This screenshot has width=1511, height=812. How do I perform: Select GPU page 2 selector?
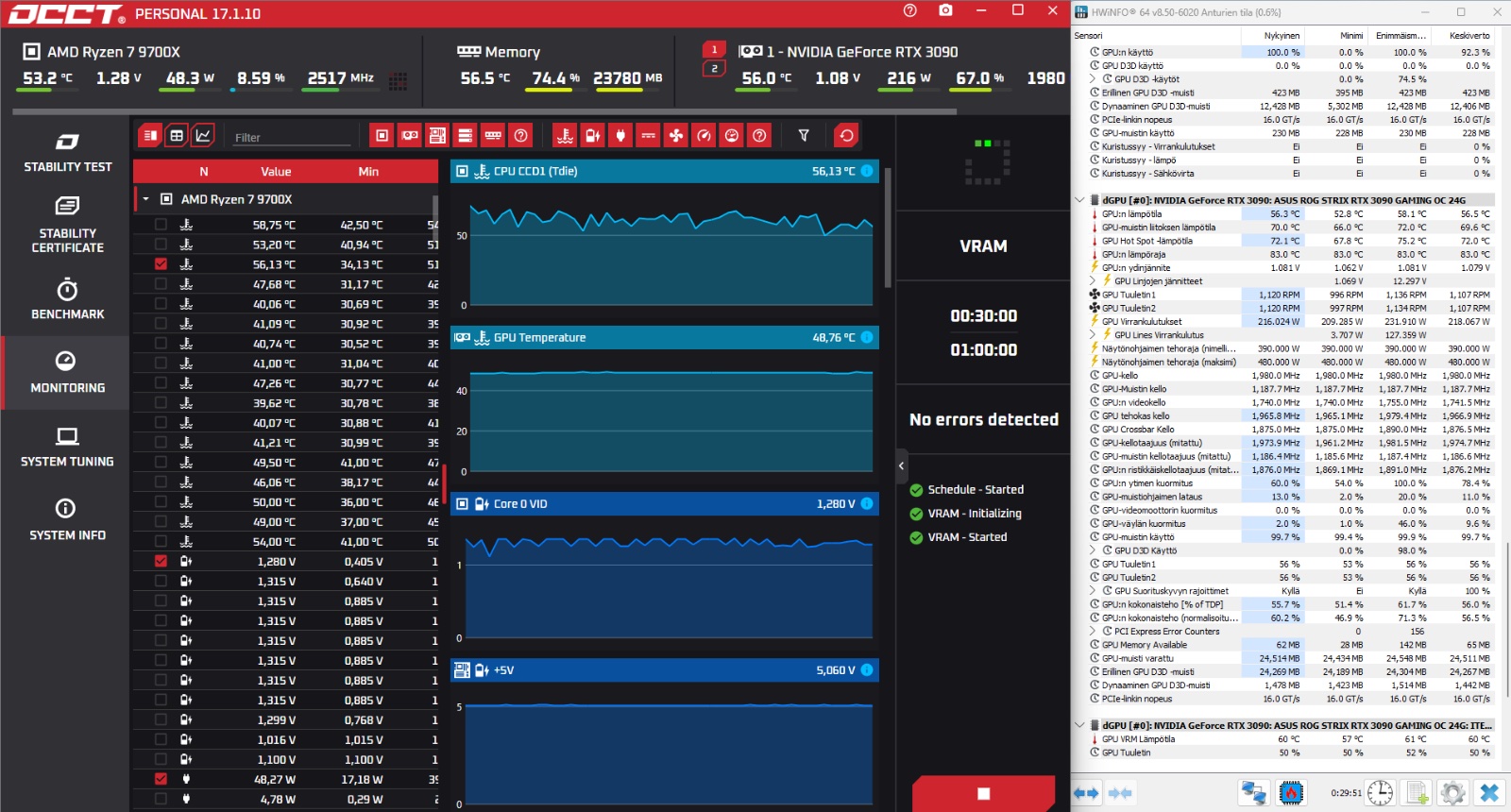coord(714,68)
